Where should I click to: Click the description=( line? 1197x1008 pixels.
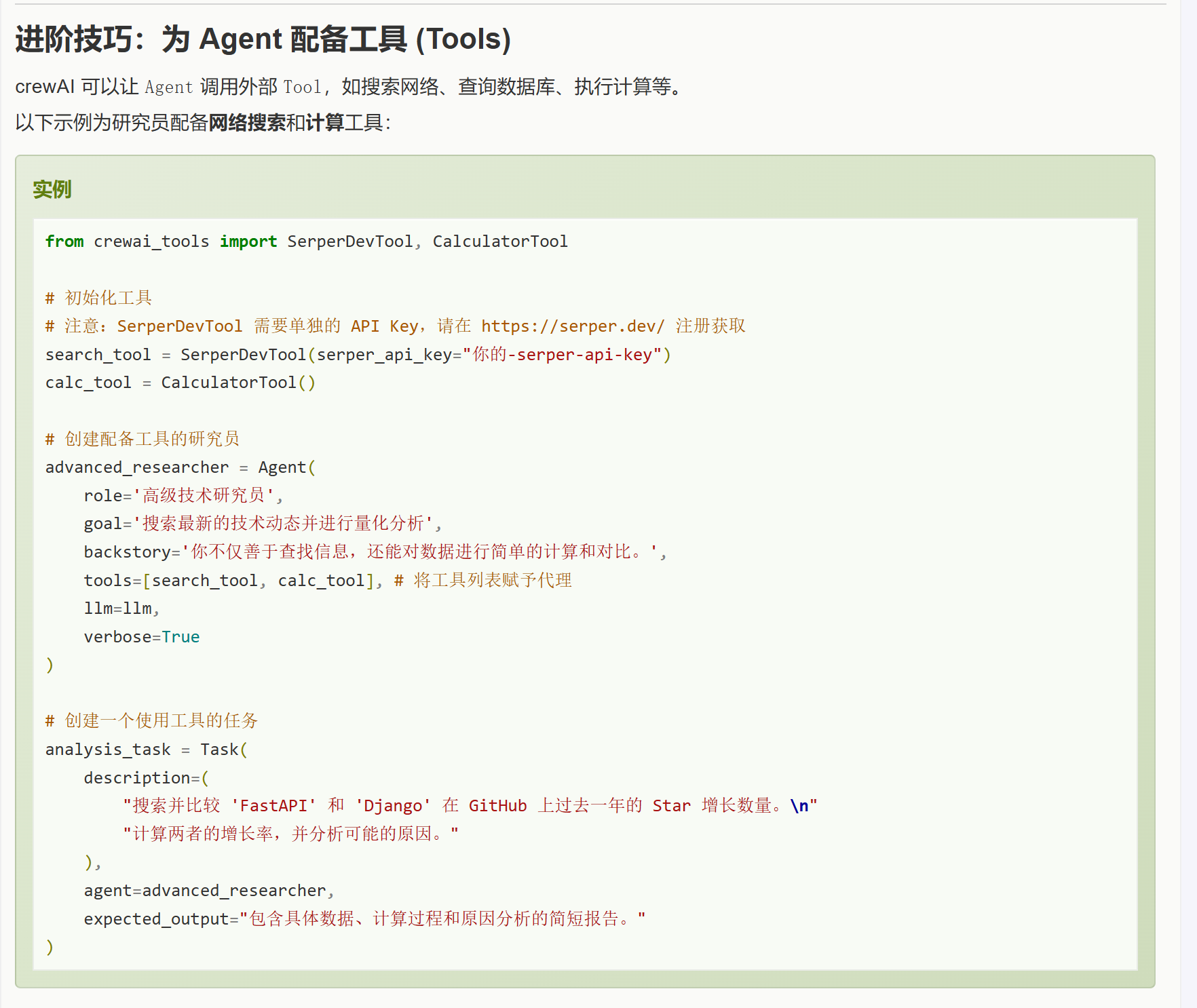[x=147, y=778]
